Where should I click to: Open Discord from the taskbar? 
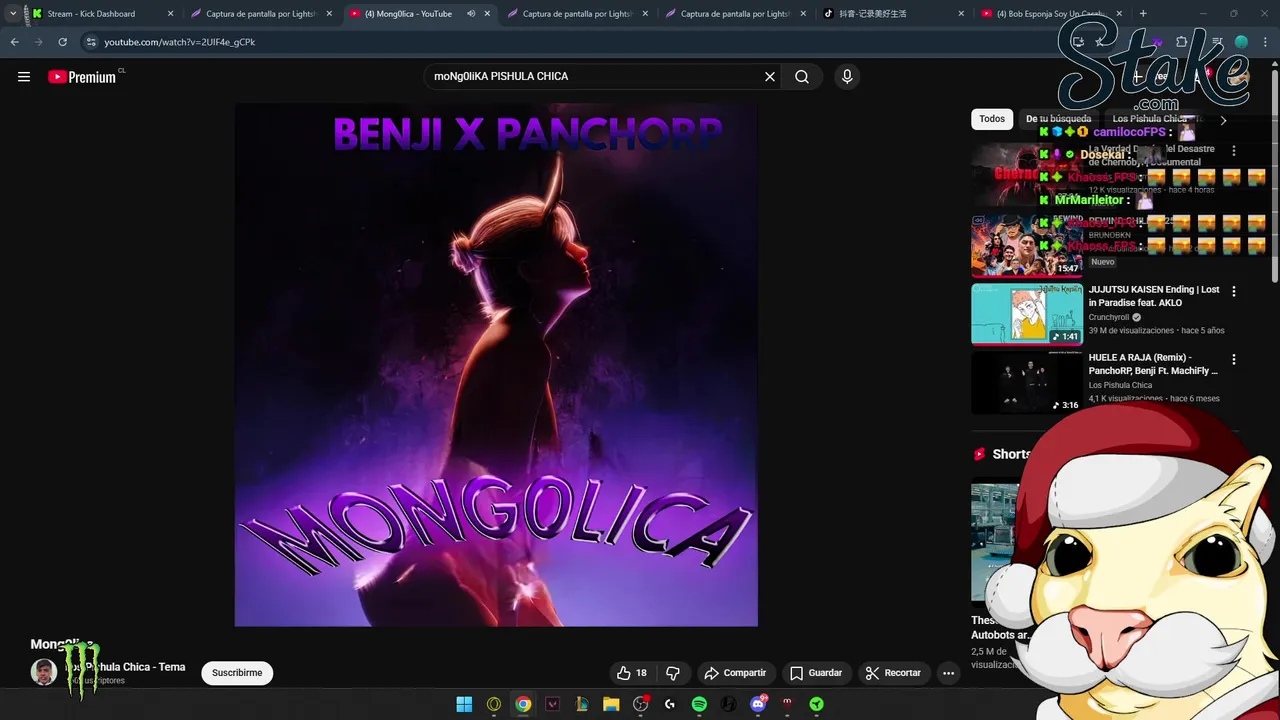(x=758, y=704)
